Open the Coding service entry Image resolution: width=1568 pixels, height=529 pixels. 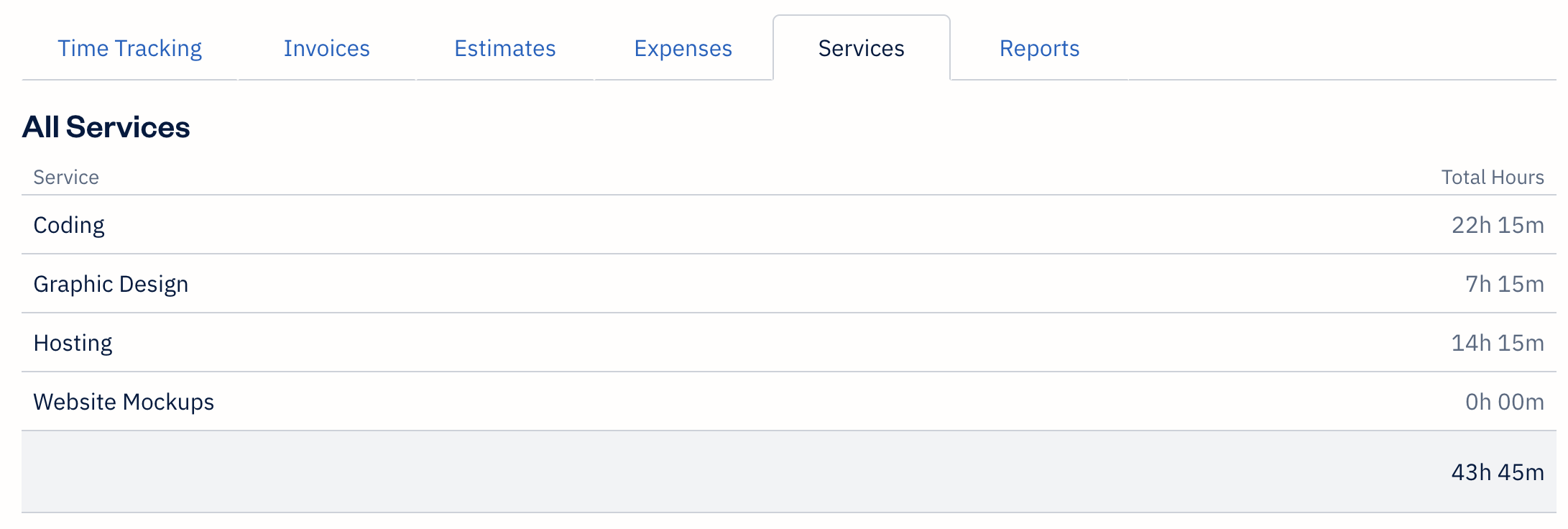[x=68, y=225]
